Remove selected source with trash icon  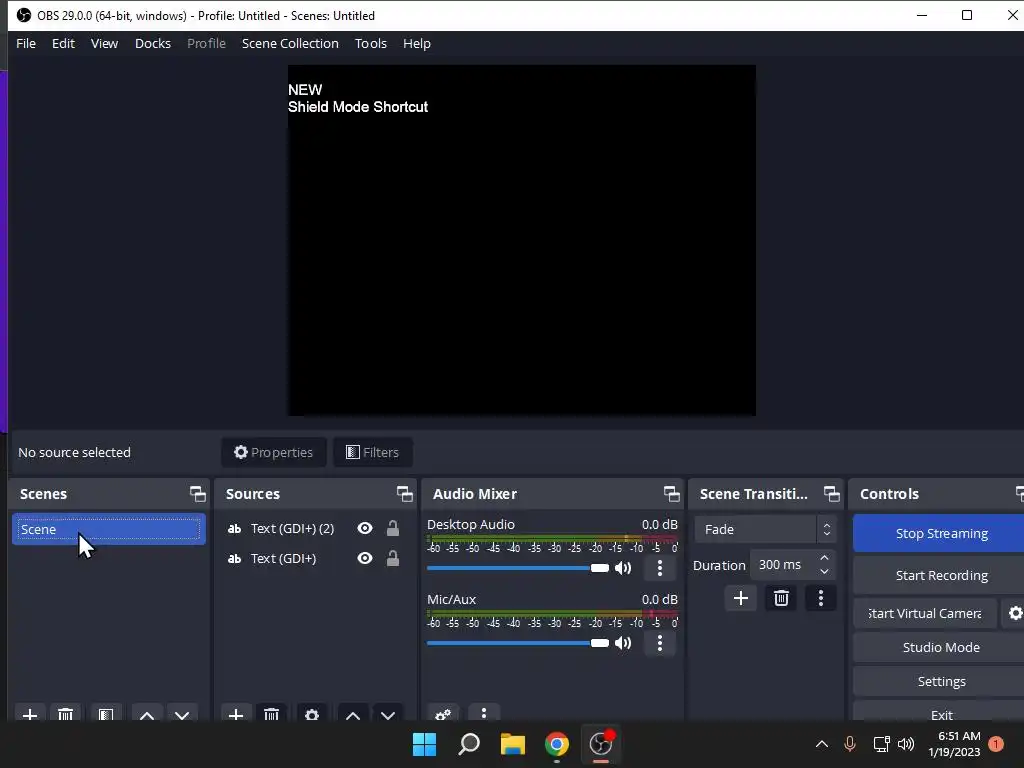pyautogui.click(x=272, y=714)
